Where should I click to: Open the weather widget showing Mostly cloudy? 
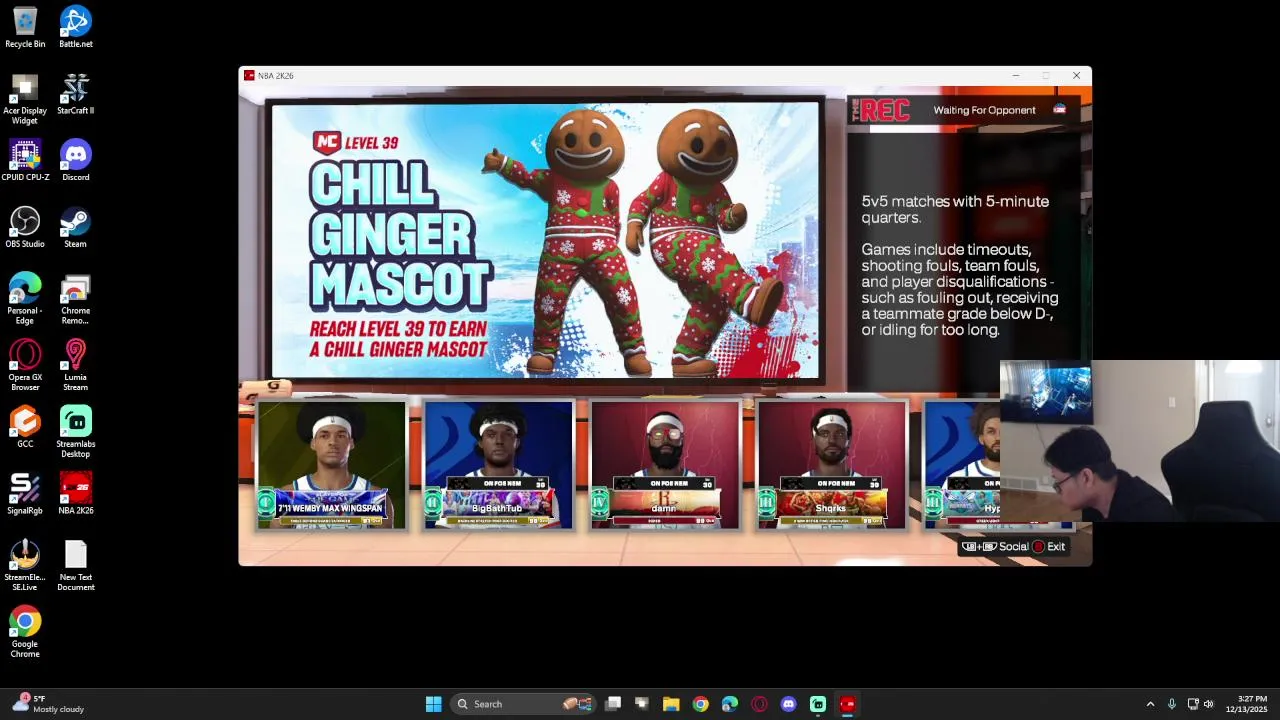click(48, 704)
